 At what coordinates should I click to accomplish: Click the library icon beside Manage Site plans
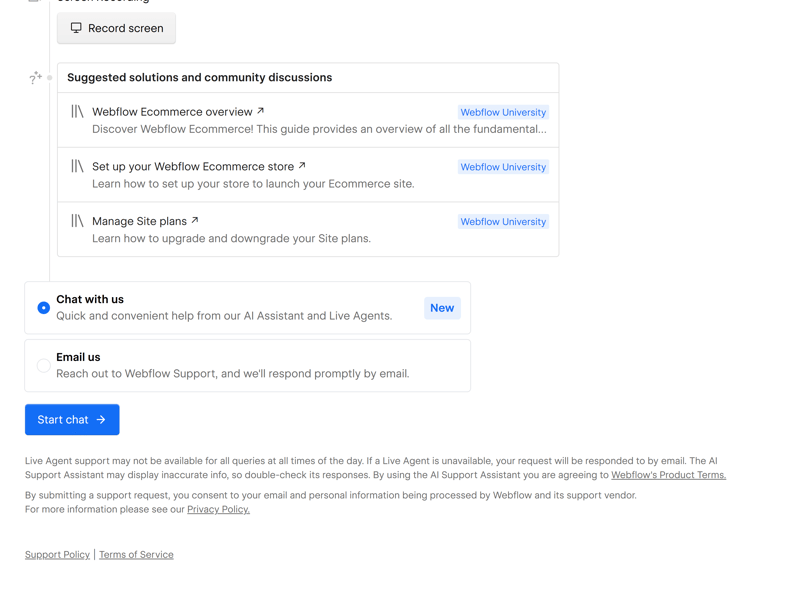coord(77,221)
